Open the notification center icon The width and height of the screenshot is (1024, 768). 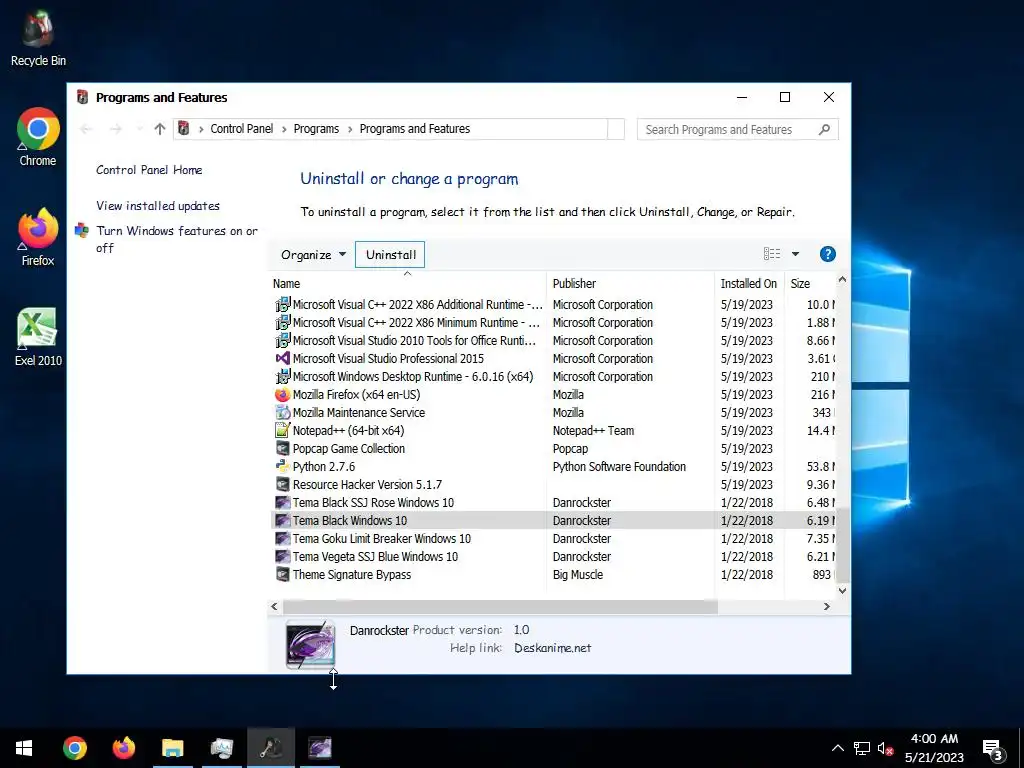(993, 749)
